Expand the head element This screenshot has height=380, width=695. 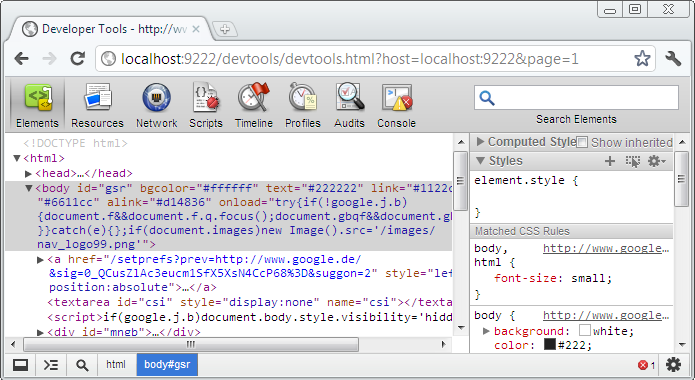[x=28, y=173]
